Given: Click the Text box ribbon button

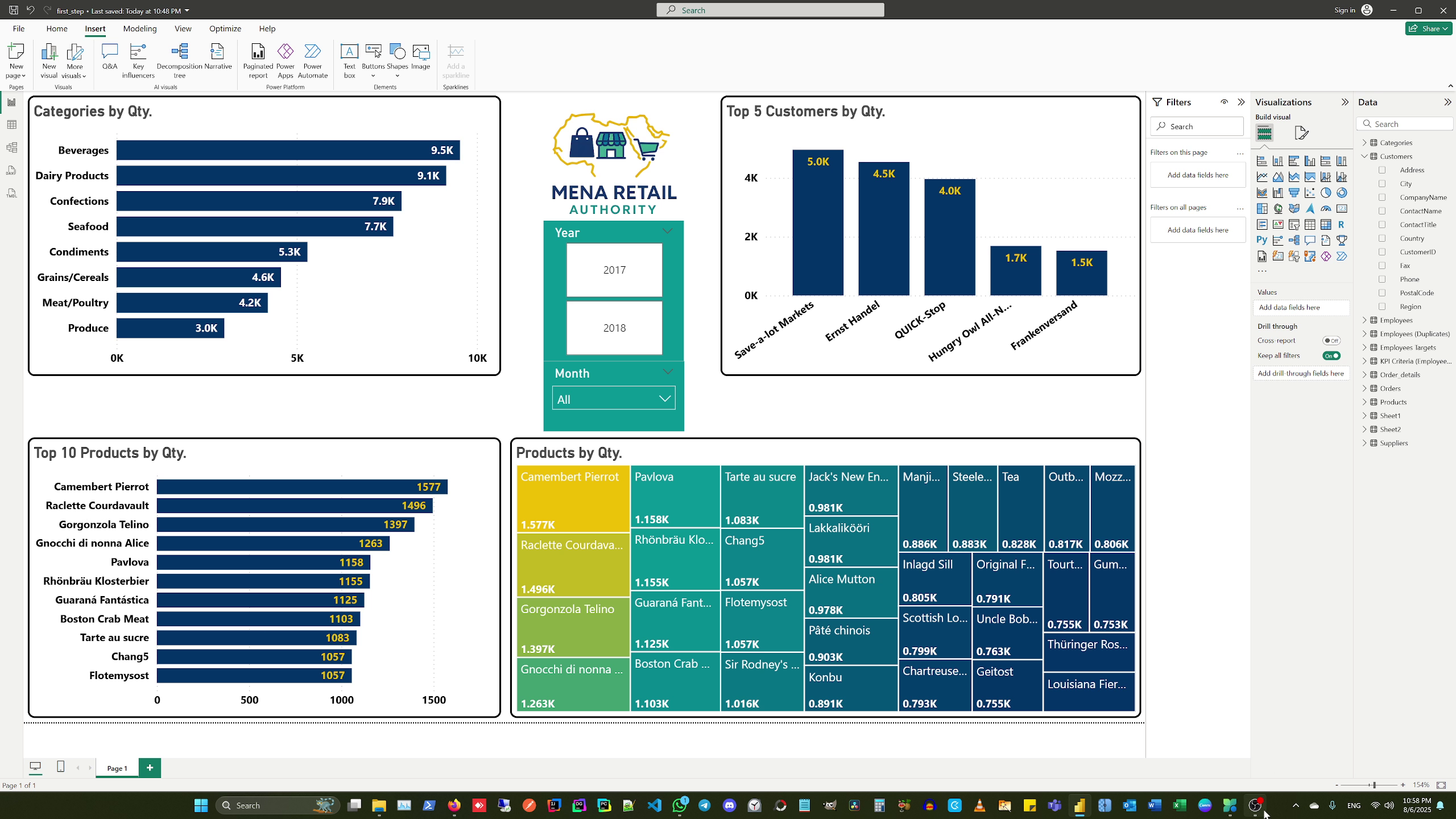Looking at the screenshot, I should click(349, 61).
